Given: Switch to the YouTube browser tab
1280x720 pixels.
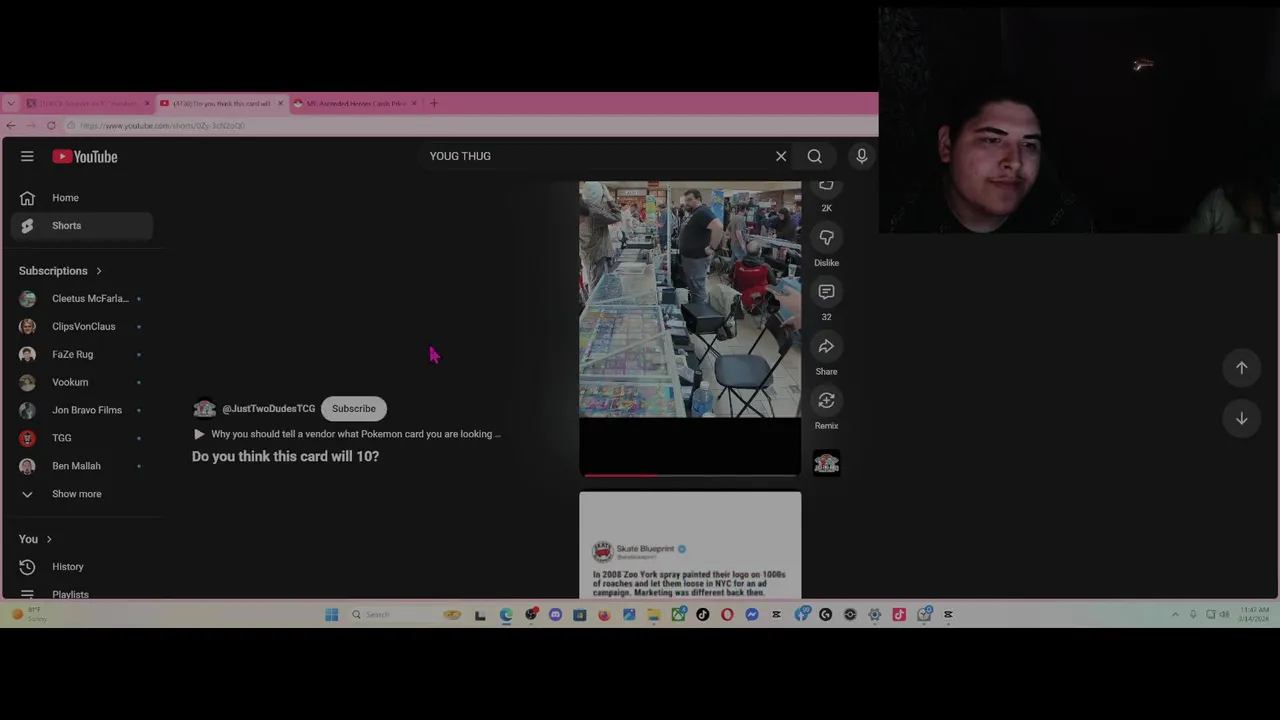Looking at the screenshot, I should [221, 103].
